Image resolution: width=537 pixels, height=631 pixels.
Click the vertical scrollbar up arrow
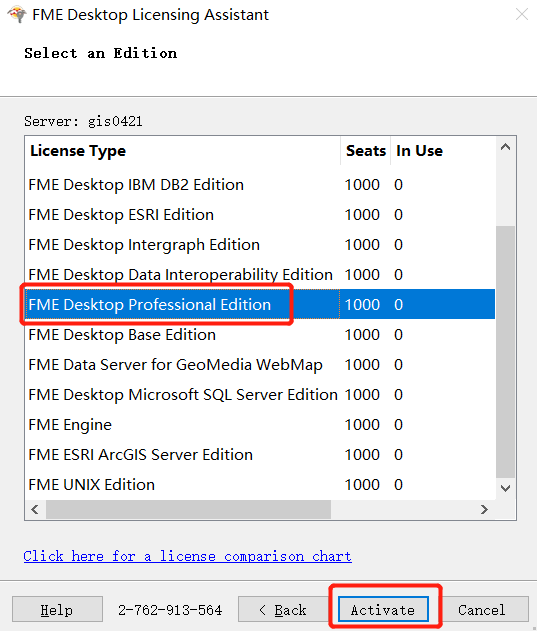506,147
